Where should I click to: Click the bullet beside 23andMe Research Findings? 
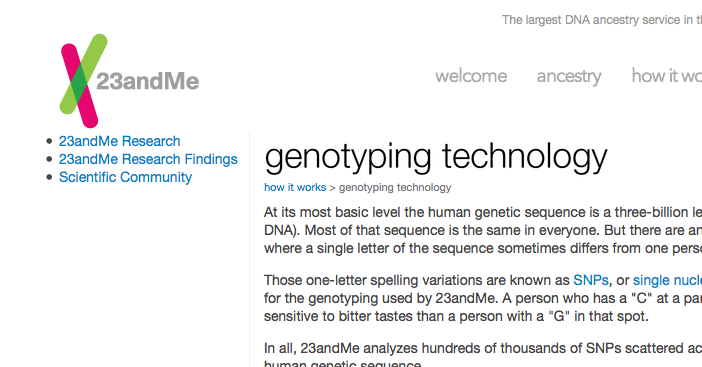[49, 159]
